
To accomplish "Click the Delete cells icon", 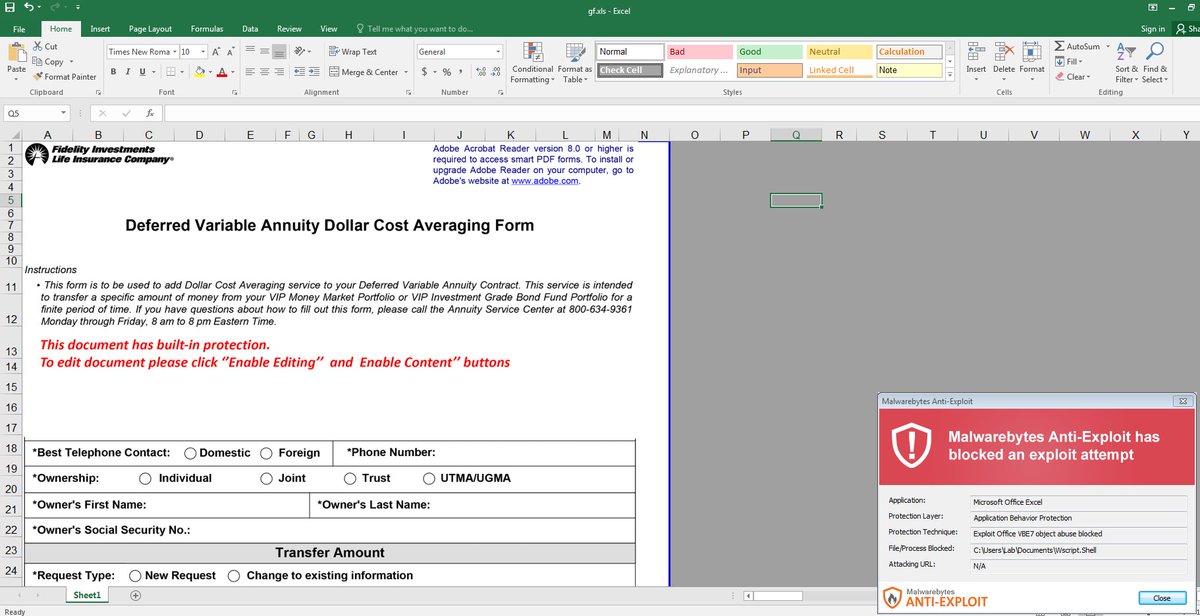I will pyautogui.click(x=1004, y=52).
